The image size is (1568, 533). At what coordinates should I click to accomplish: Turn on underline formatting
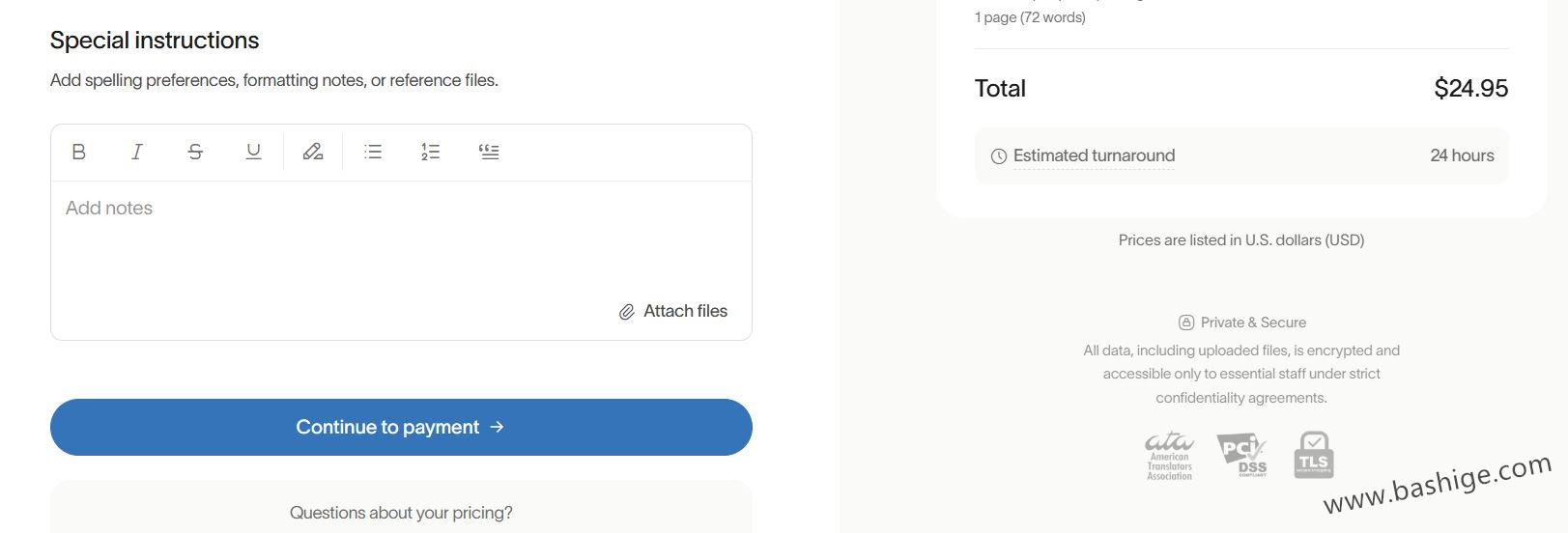tap(253, 152)
